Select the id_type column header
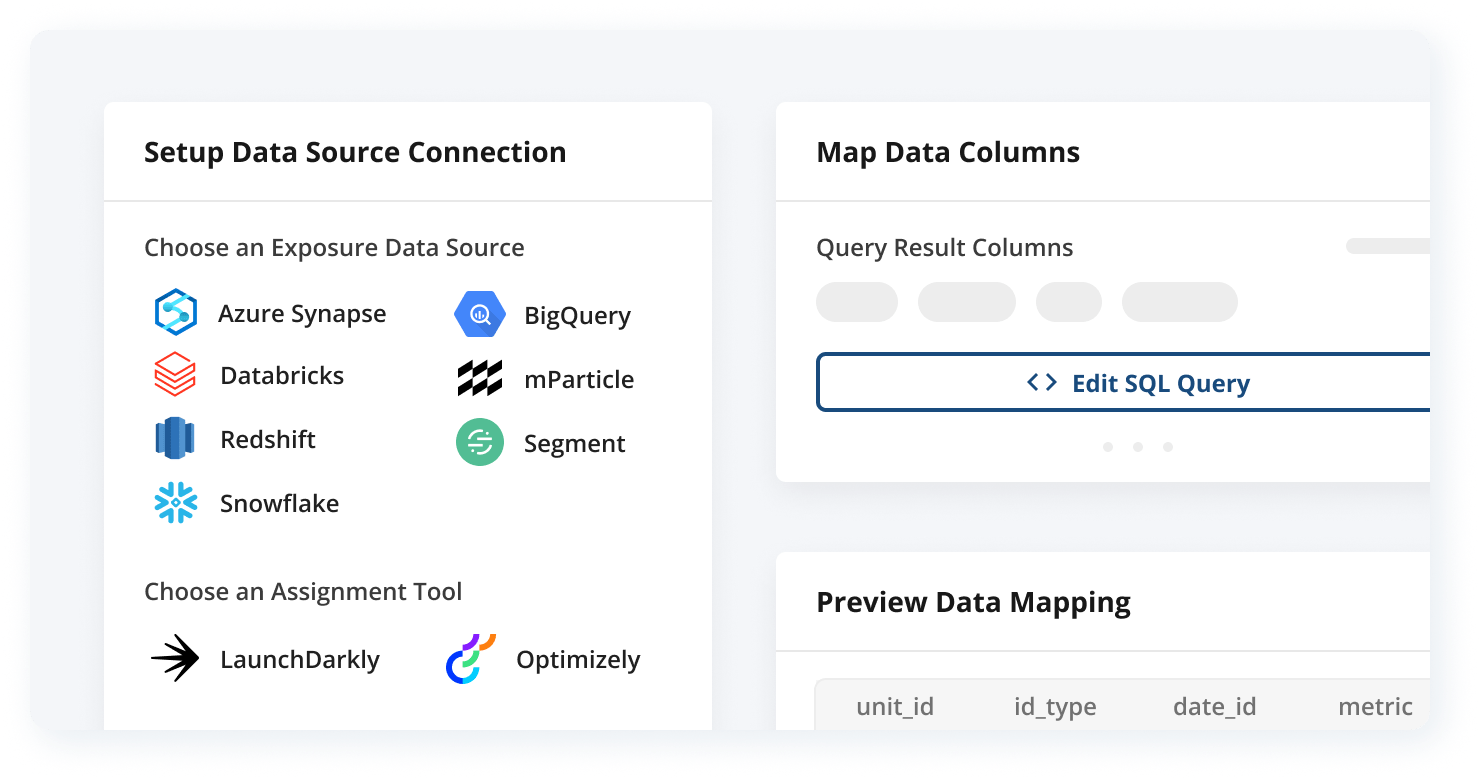 (x=1055, y=707)
